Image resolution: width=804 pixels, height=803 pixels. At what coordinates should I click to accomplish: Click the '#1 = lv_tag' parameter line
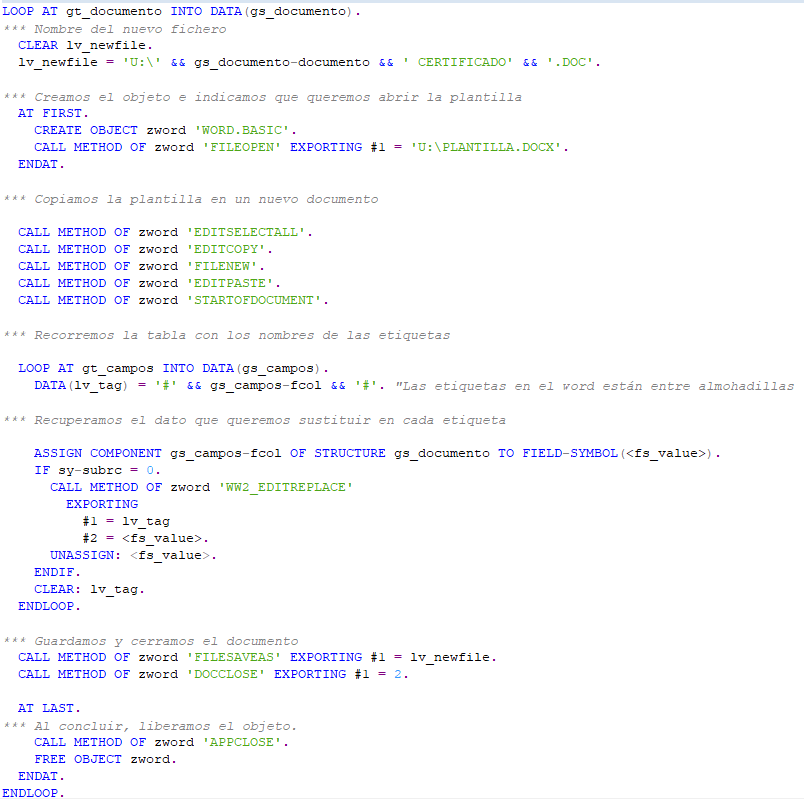click(126, 521)
